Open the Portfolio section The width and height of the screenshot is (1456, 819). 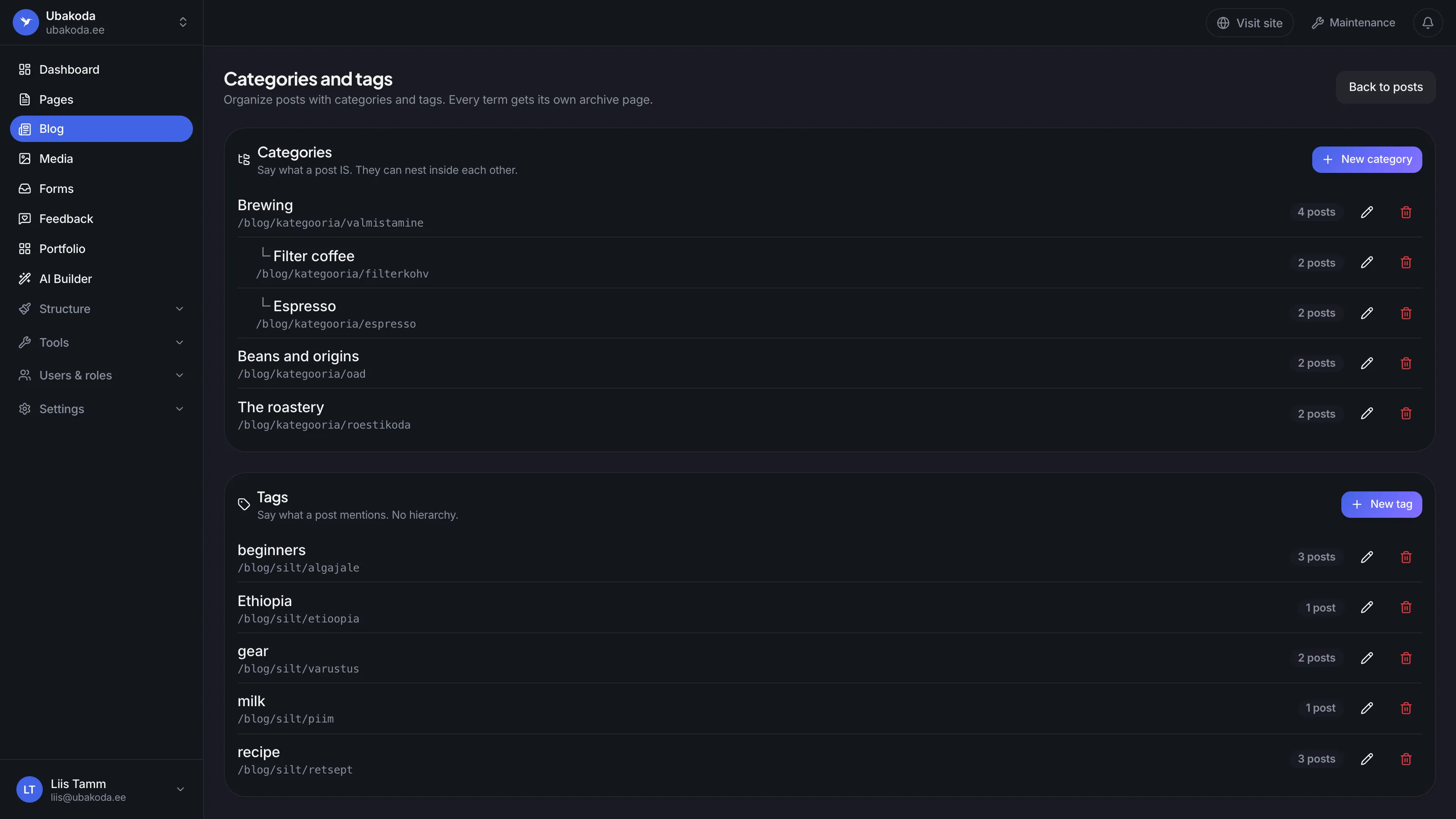click(101, 249)
